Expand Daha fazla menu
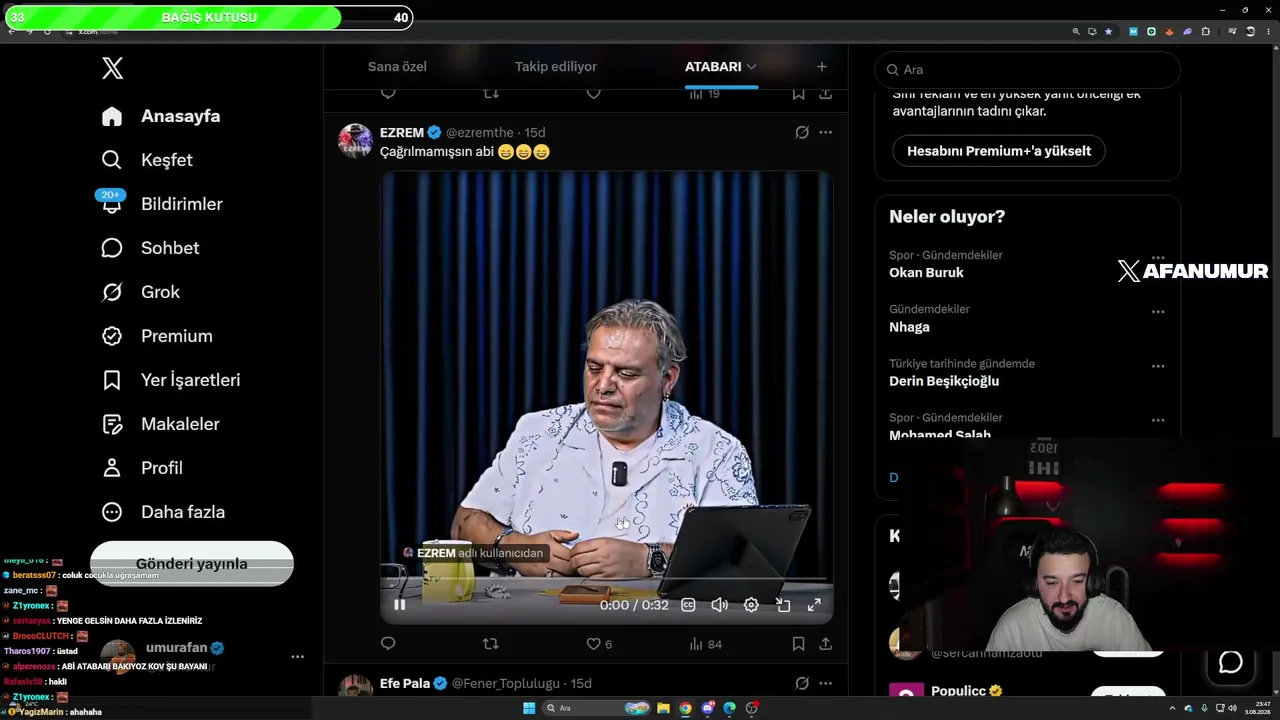The height and width of the screenshot is (720, 1280). pos(163,512)
